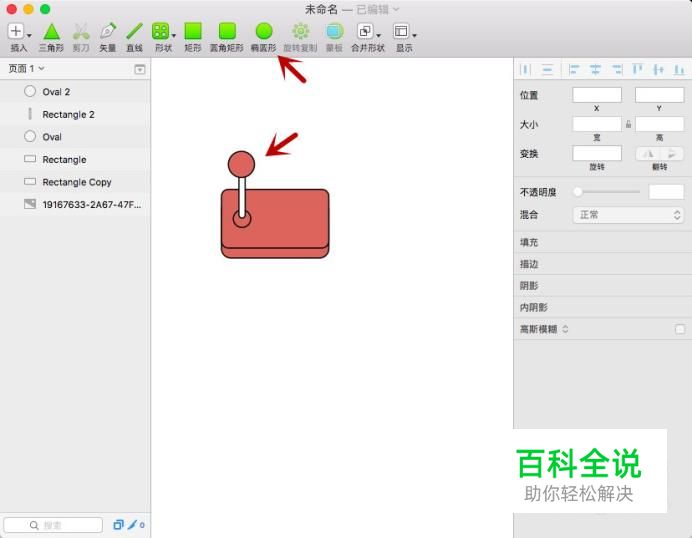The height and width of the screenshot is (538, 692).
Task: Adjust the opacity (不透明度) slider handle
Action: 578,192
